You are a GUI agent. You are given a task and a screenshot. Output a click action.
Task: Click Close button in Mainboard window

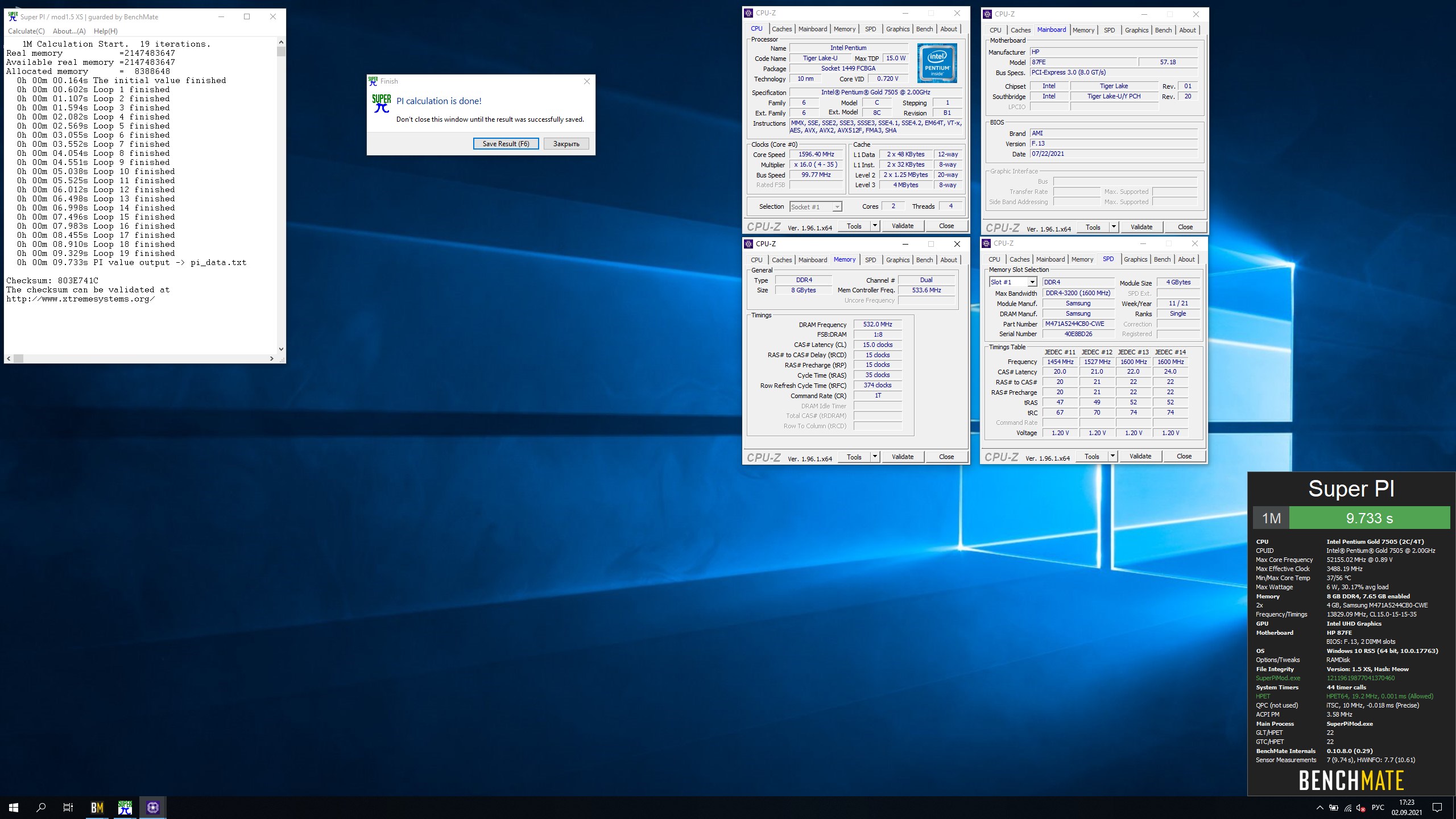tap(1185, 227)
